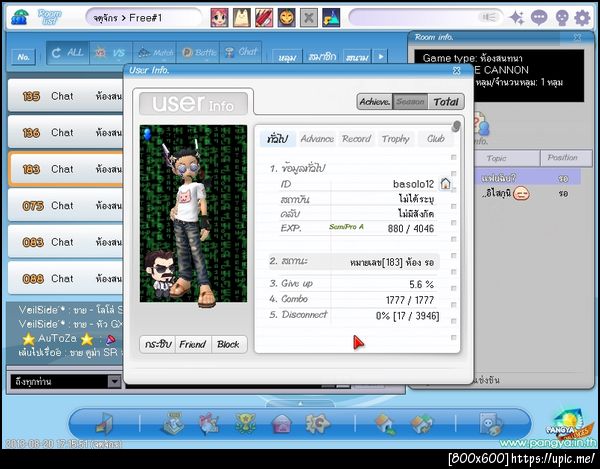Sort rooms by the No. button
Viewport: 600px width, 469px height.
23,57
